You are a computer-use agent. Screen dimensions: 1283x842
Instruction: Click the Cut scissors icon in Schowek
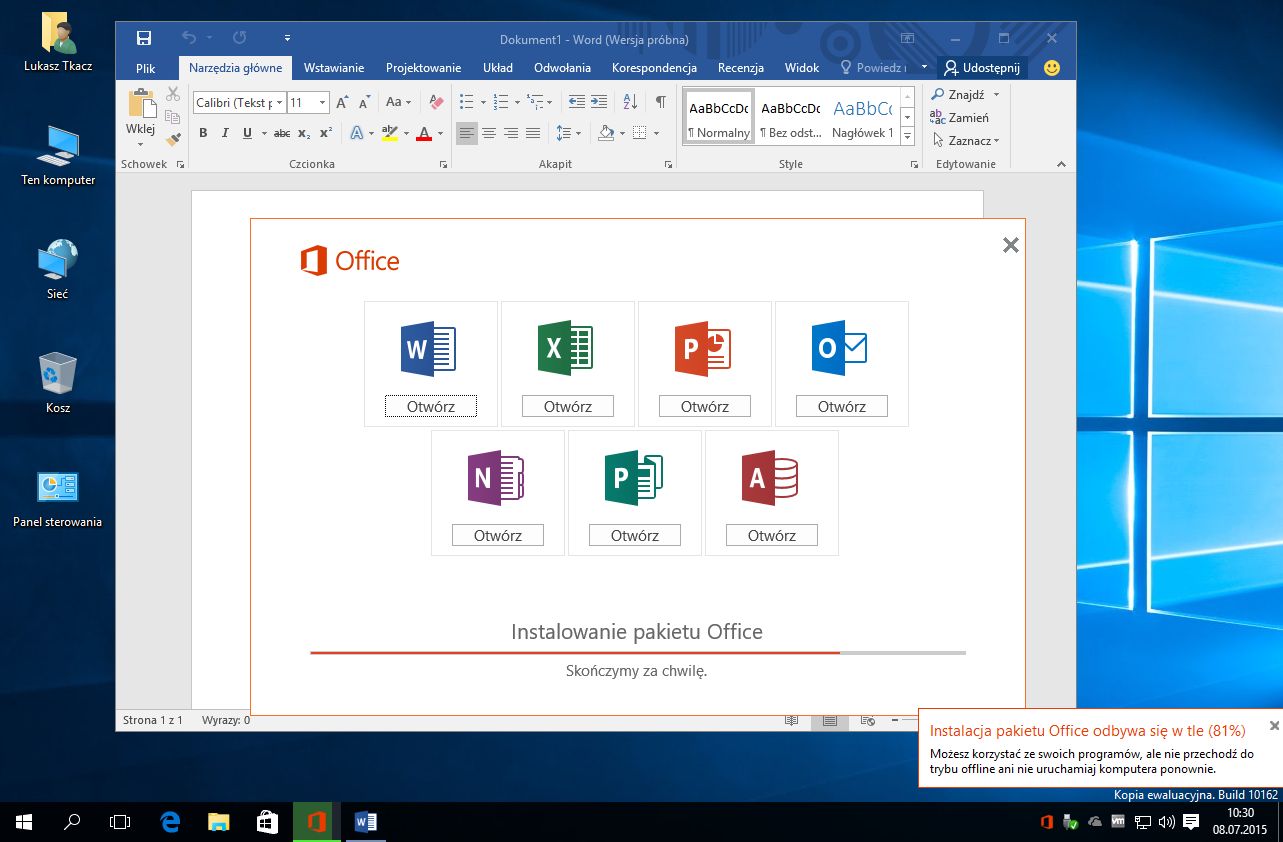173,94
